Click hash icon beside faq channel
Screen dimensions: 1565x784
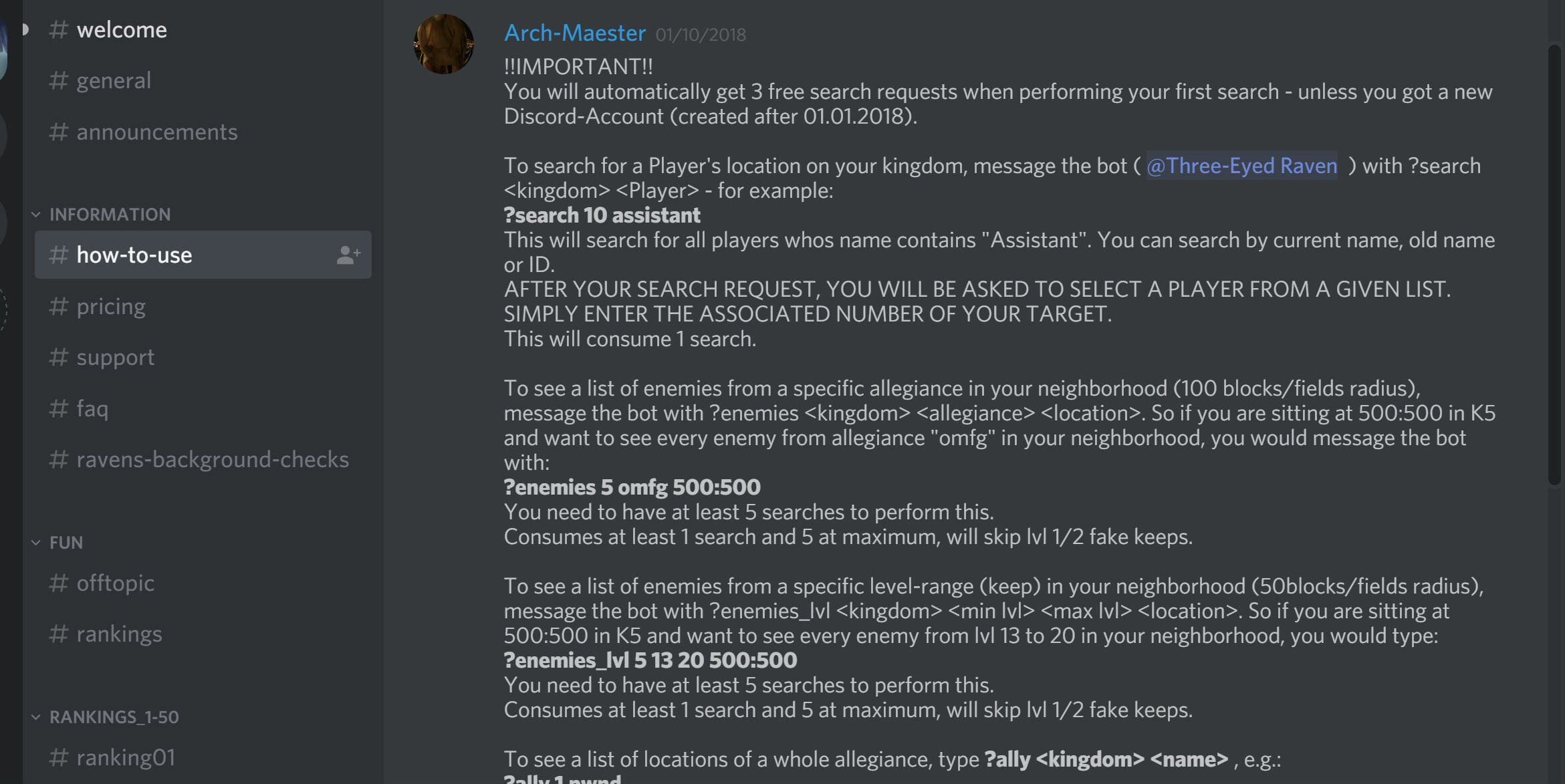[59, 408]
